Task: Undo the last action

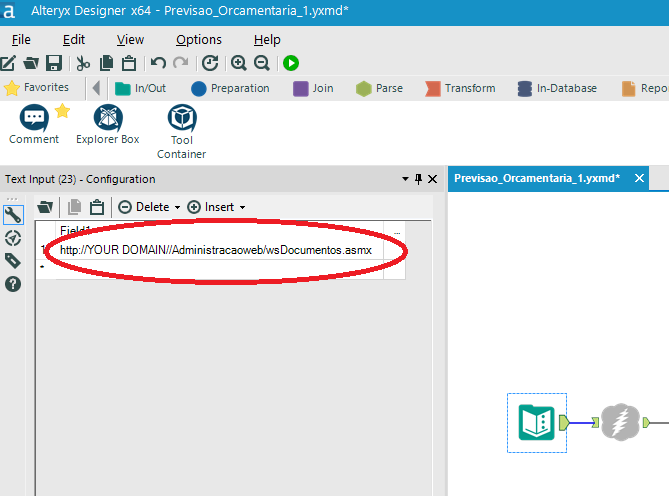Action: click(158, 63)
